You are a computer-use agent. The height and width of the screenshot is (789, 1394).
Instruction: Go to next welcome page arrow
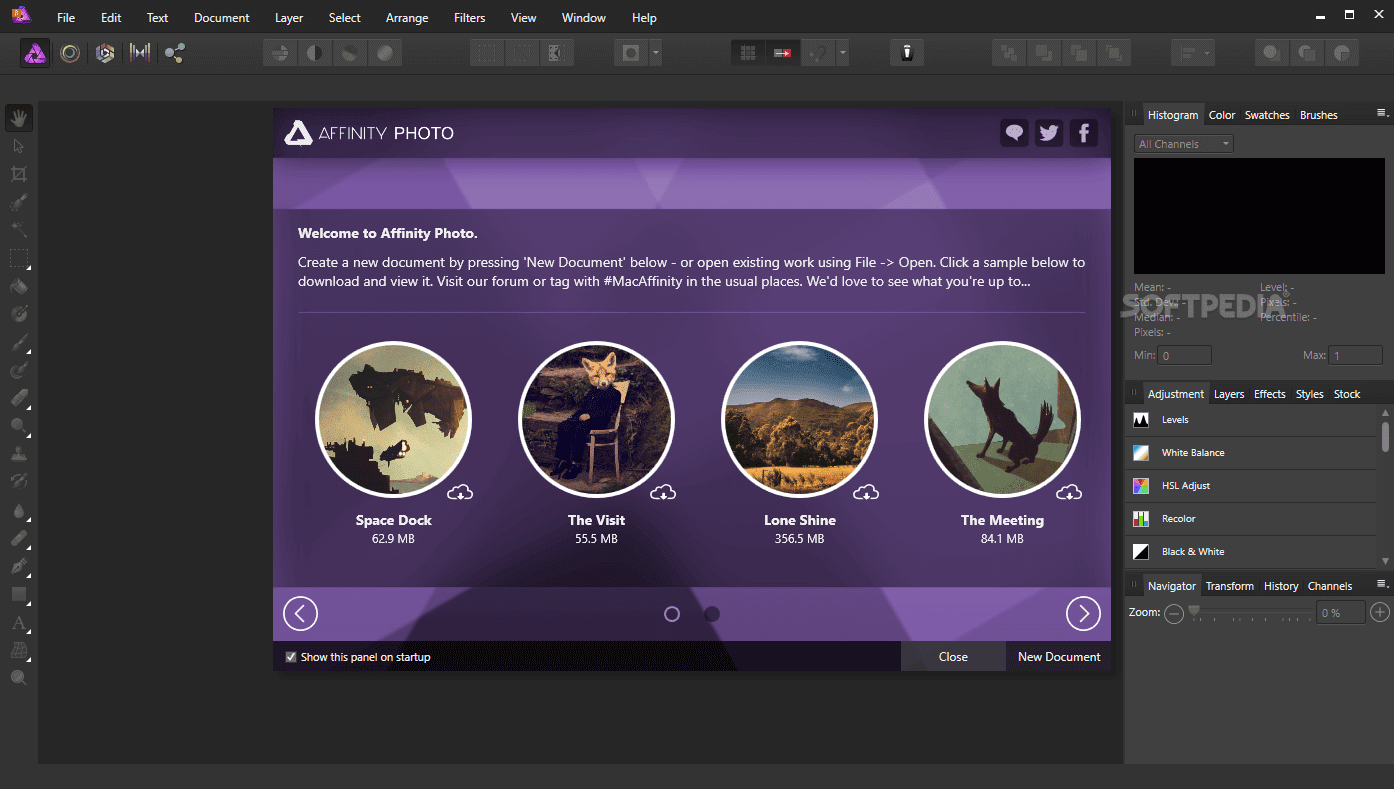(x=1083, y=614)
